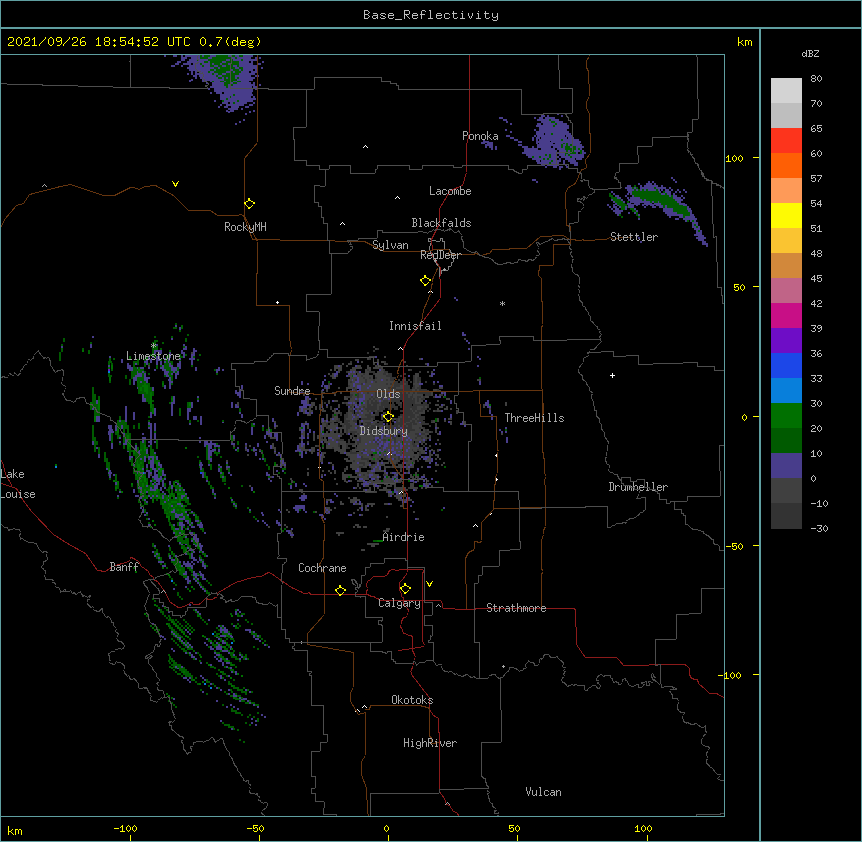Viewport: 862px width, 842px height.
Task: Click the RedDeer city label
Action: pos(440,255)
